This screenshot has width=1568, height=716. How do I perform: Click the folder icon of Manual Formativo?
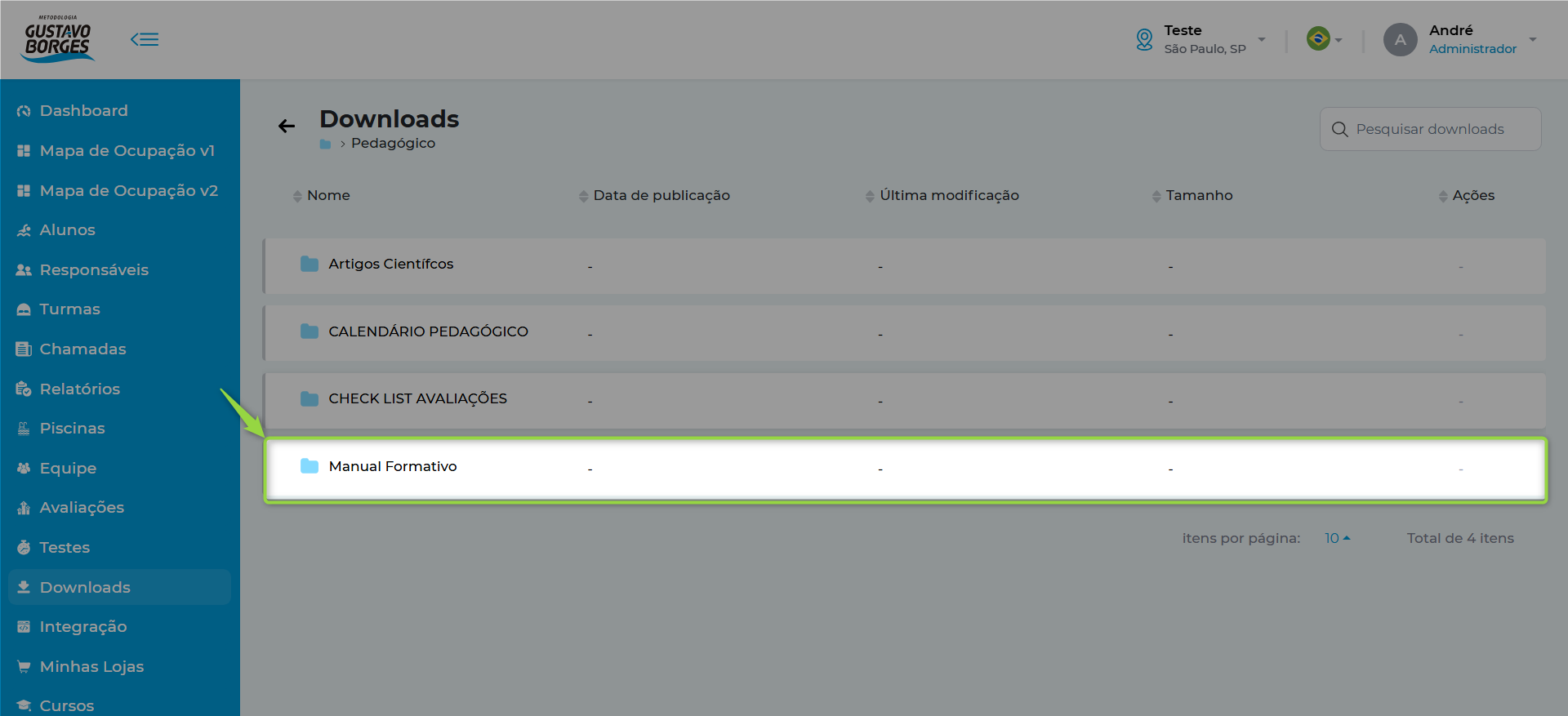310,466
